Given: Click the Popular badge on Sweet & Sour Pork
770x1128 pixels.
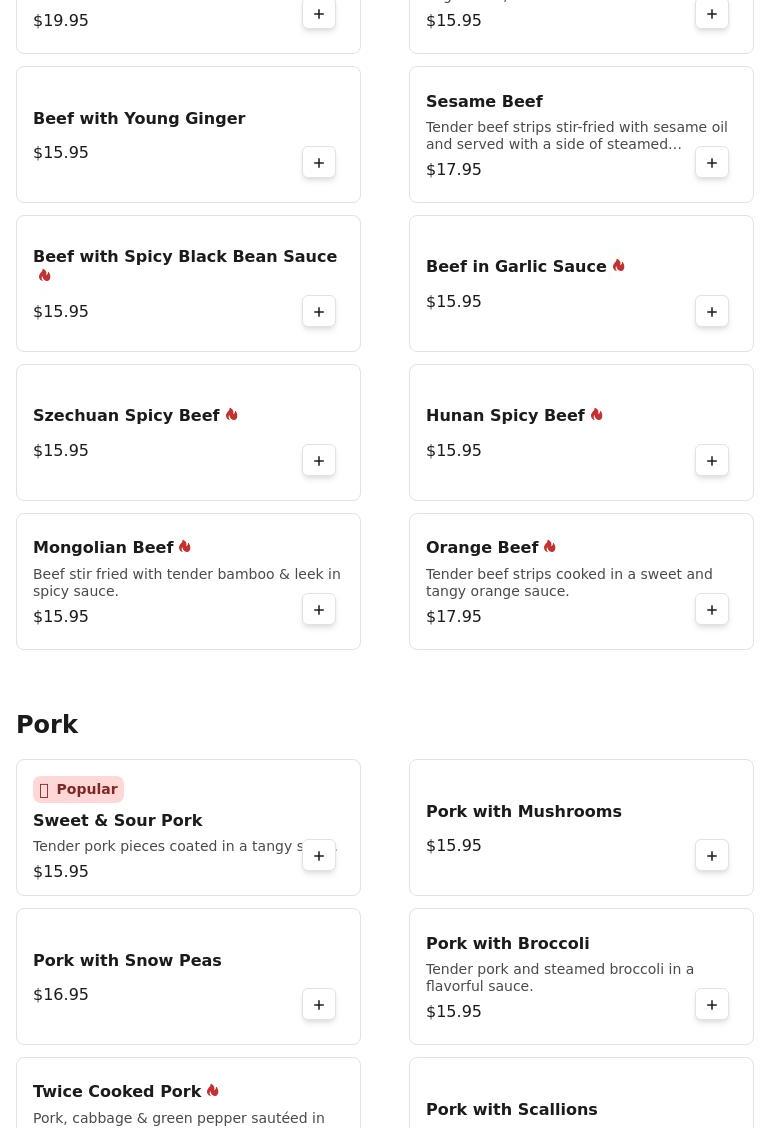Looking at the screenshot, I should [78, 790].
